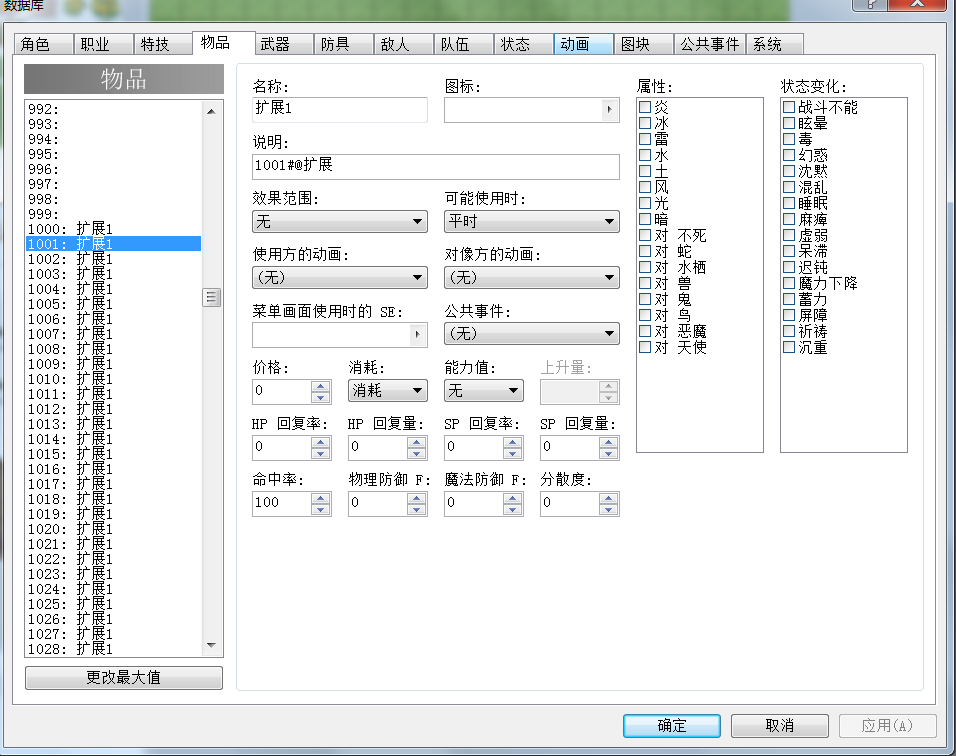Open the 图标 icon picker arrow
The height and width of the screenshot is (756, 956).
click(609, 110)
